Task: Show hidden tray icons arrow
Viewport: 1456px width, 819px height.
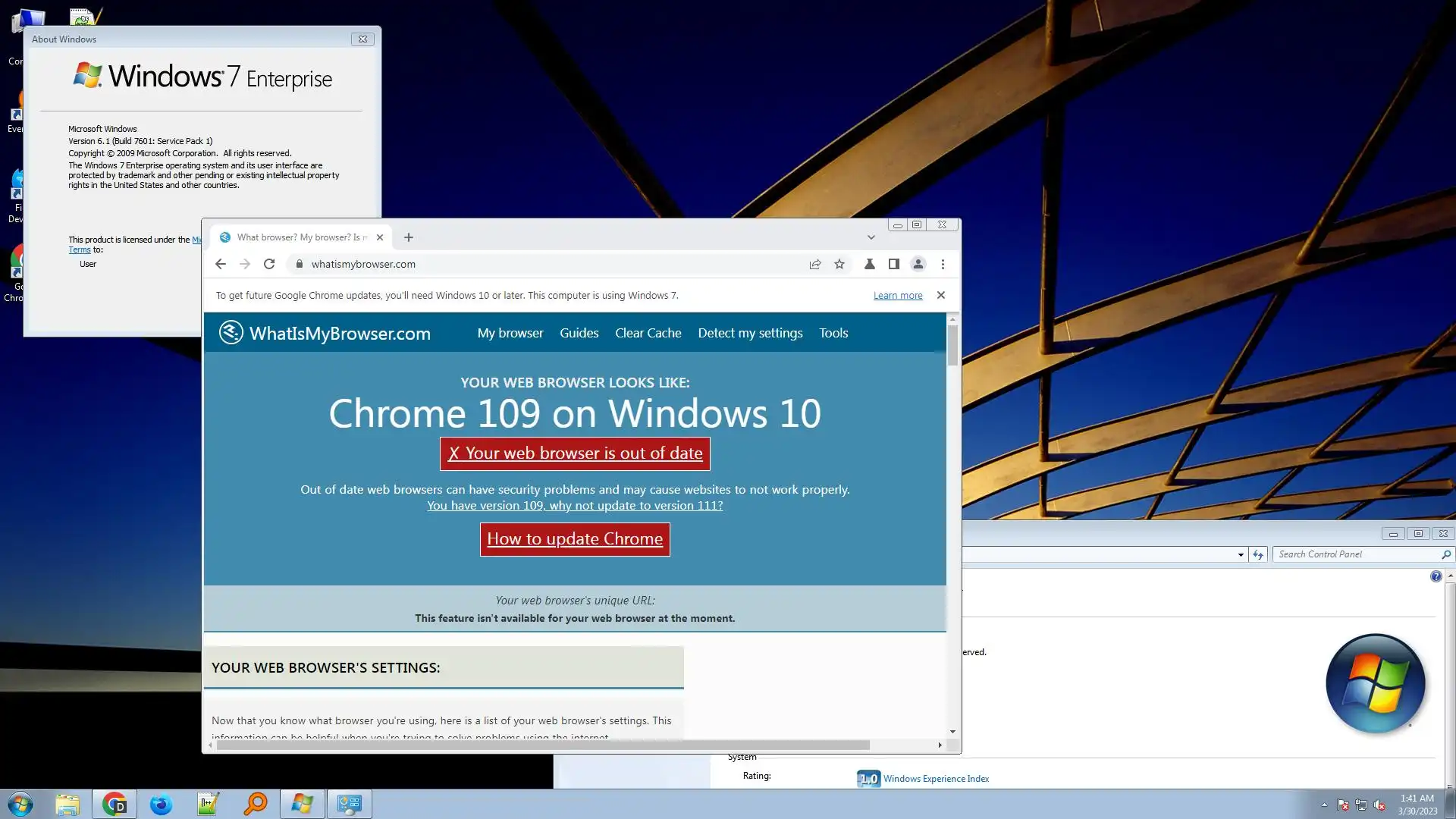Action: 1324,805
